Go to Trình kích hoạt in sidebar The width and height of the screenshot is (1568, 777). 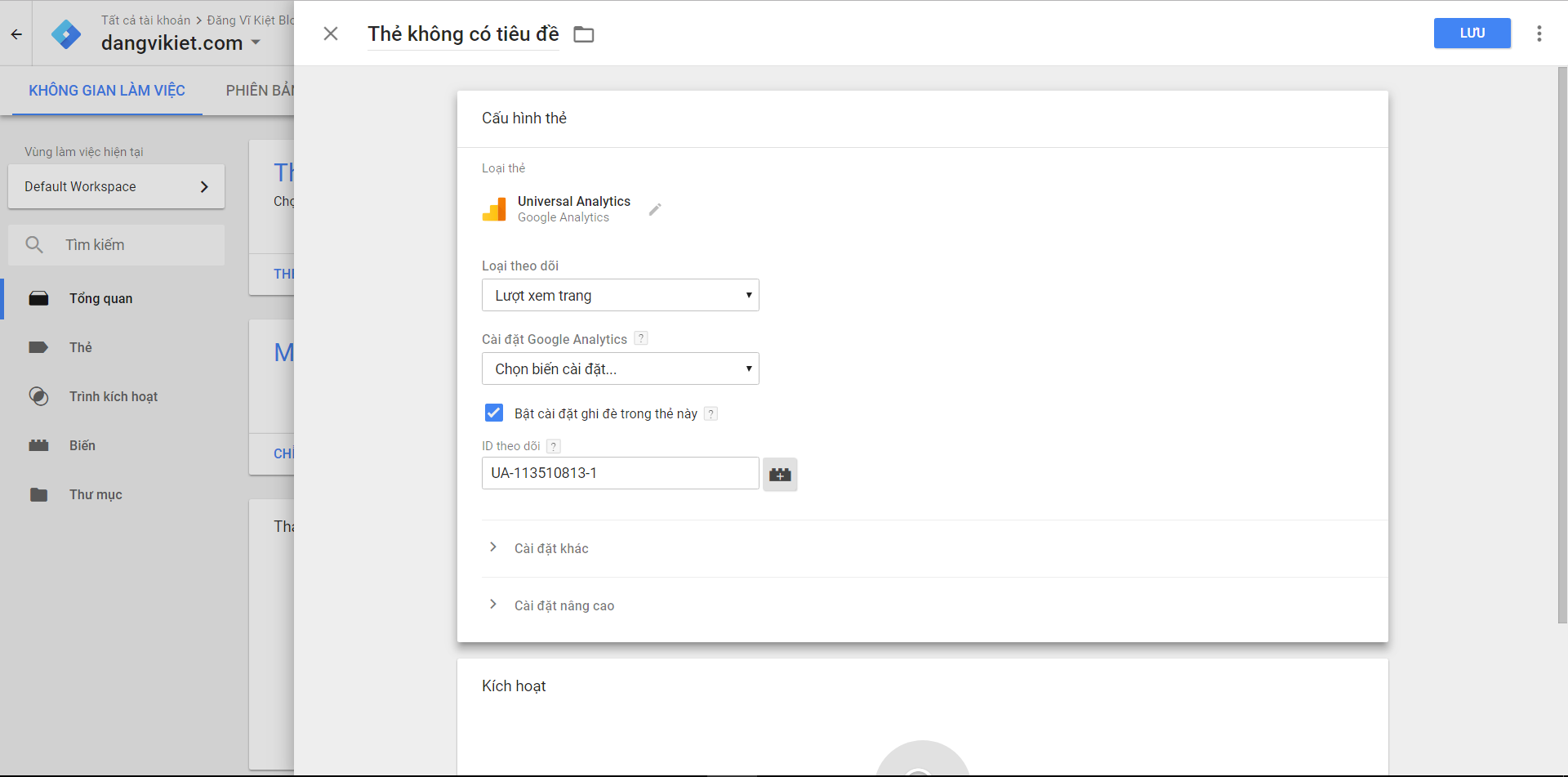(x=114, y=397)
